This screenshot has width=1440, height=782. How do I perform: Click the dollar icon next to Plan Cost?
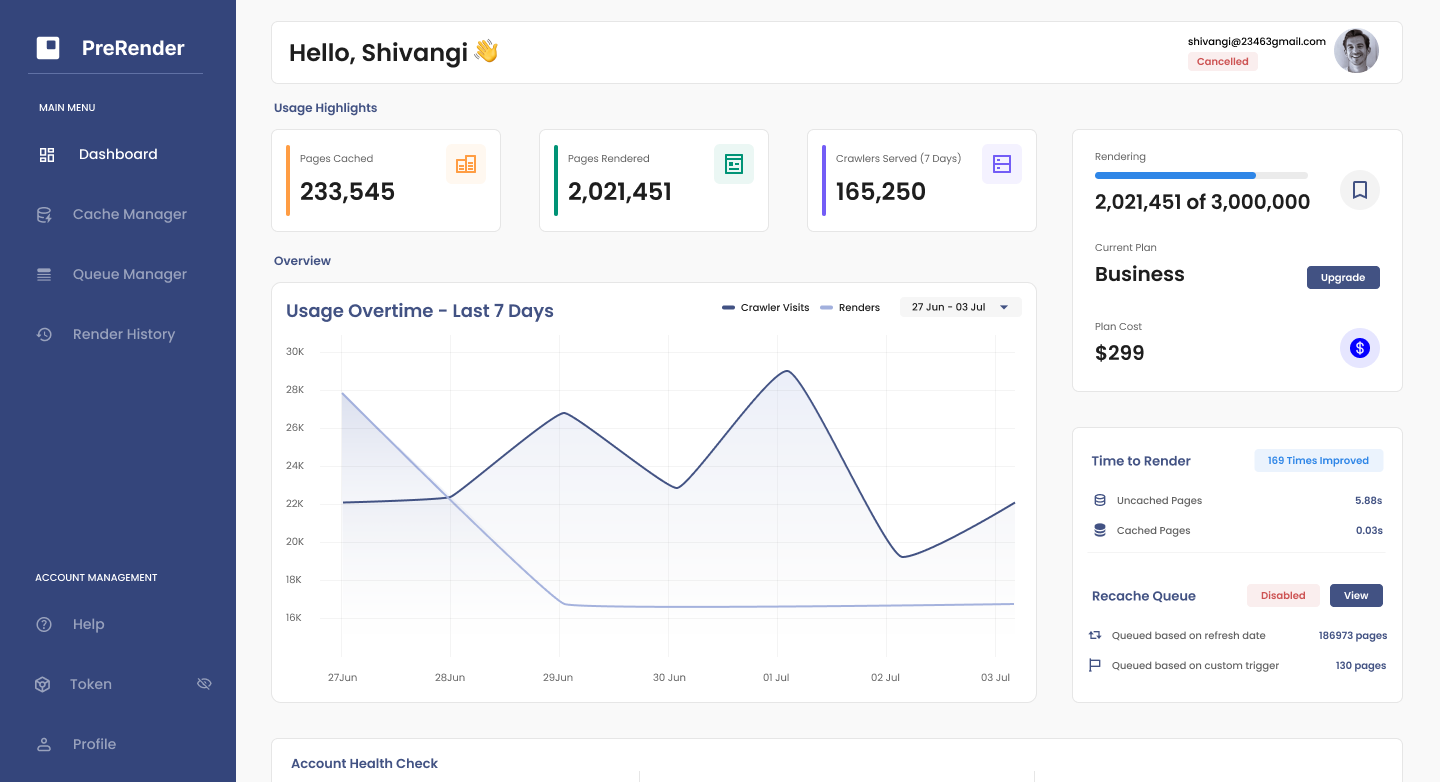1359,348
